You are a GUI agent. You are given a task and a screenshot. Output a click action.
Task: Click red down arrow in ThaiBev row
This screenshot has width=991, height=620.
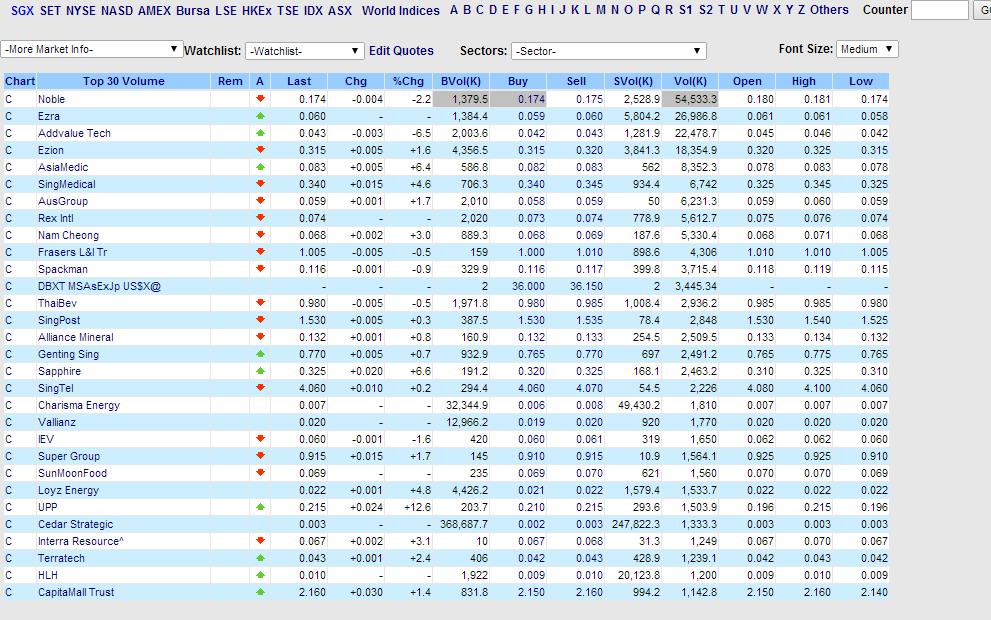[x=260, y=303]
